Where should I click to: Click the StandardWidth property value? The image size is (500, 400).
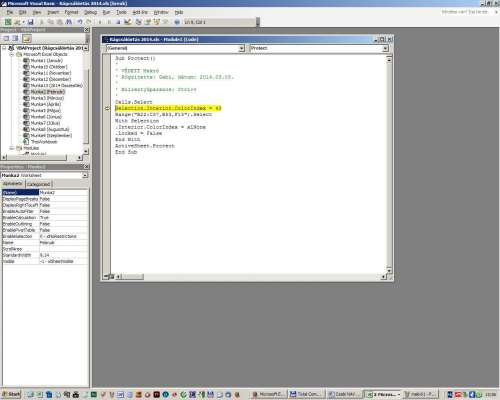pyautogui.click(x=64, y=255)
